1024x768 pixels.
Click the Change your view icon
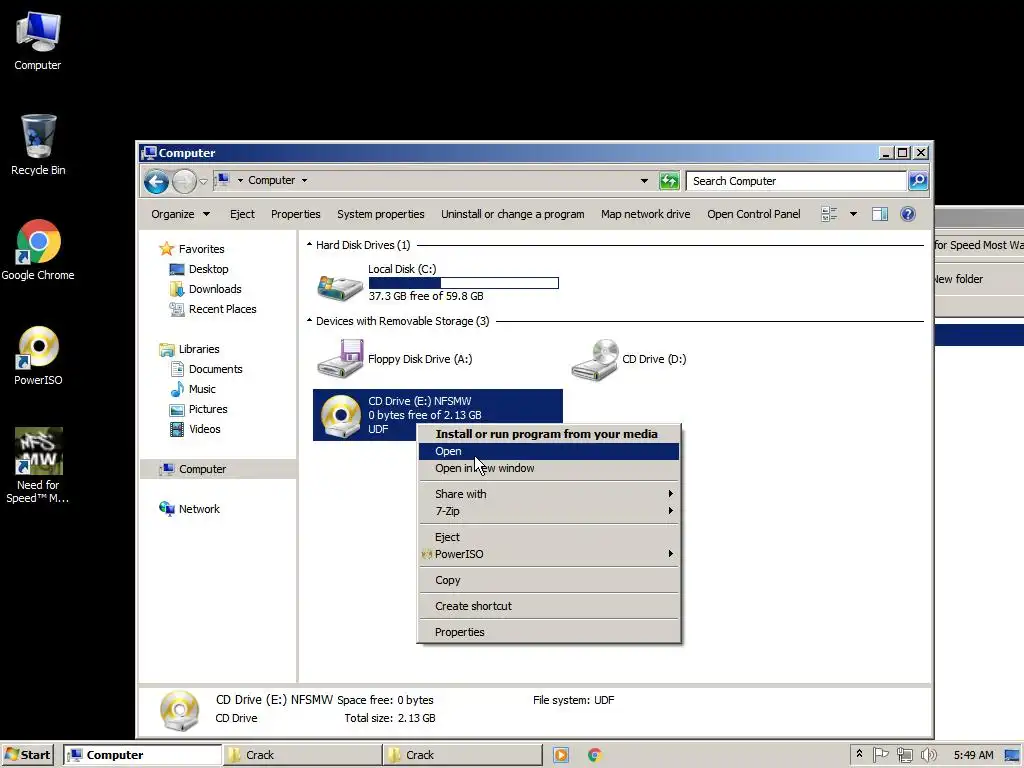point(829,214)
